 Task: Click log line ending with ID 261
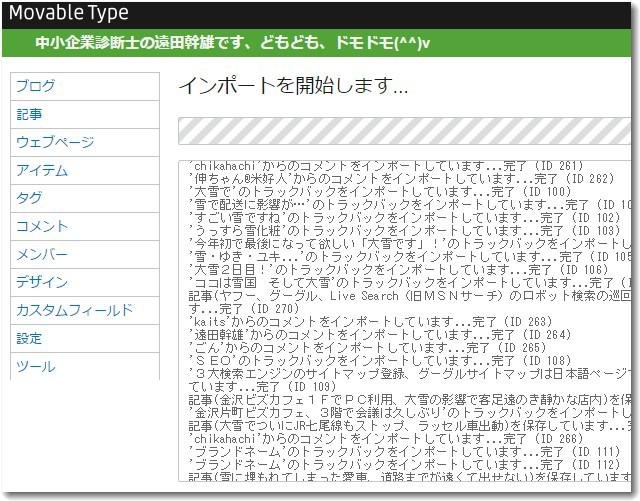[x=387, y=166]
